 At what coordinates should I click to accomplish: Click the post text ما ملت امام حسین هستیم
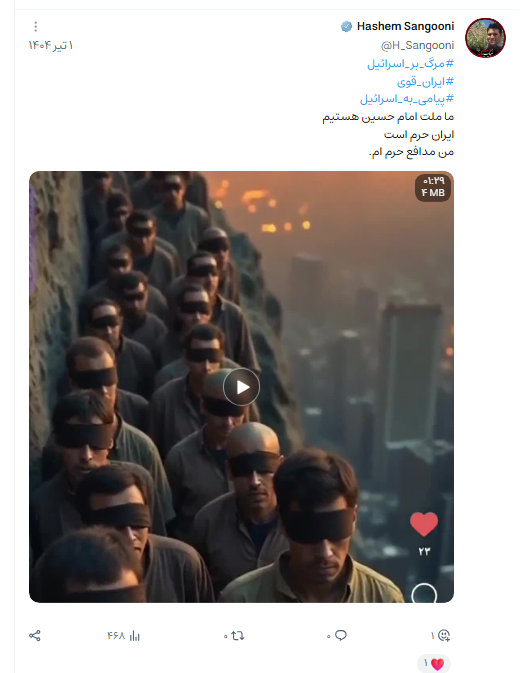(388, 117)
